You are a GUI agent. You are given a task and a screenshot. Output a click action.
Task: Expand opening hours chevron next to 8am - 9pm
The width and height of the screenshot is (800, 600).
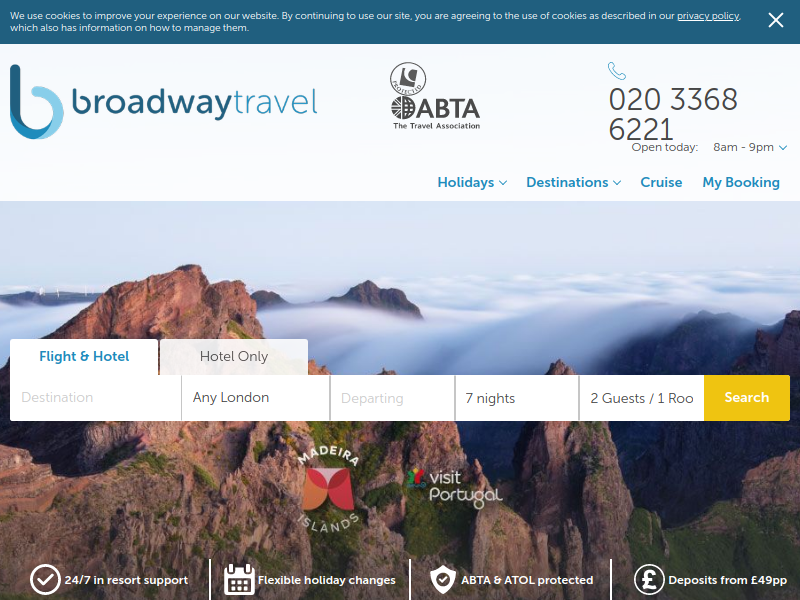pos(783,147)
